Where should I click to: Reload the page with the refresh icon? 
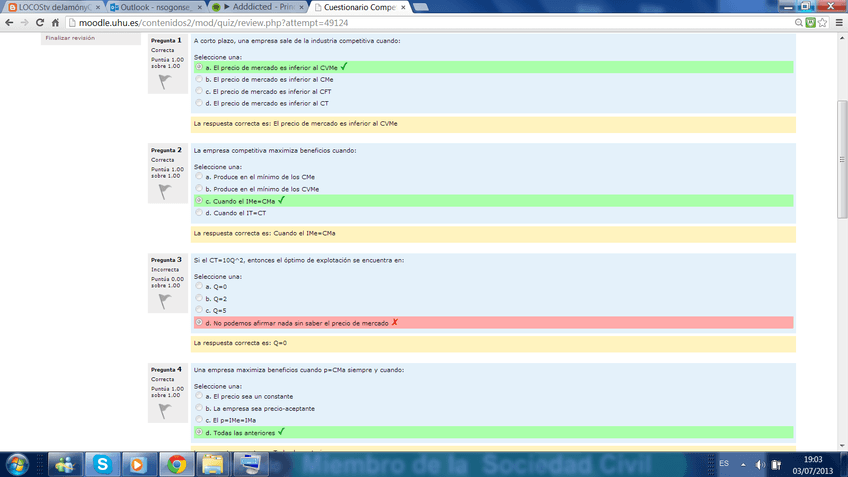click(39, 23)
